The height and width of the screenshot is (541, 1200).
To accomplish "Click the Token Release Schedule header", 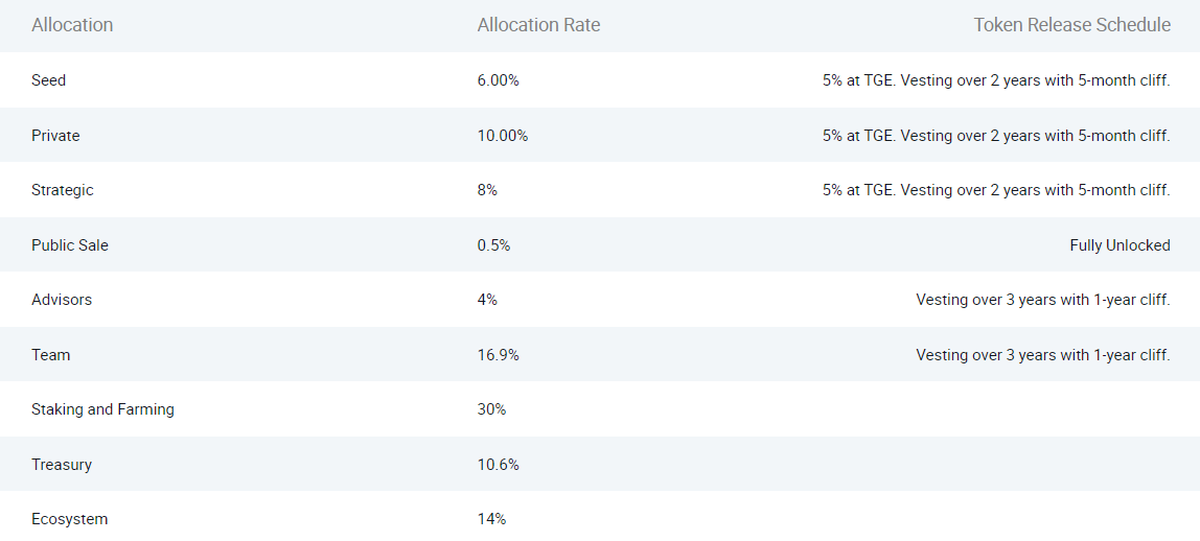I will point(1072,25).
